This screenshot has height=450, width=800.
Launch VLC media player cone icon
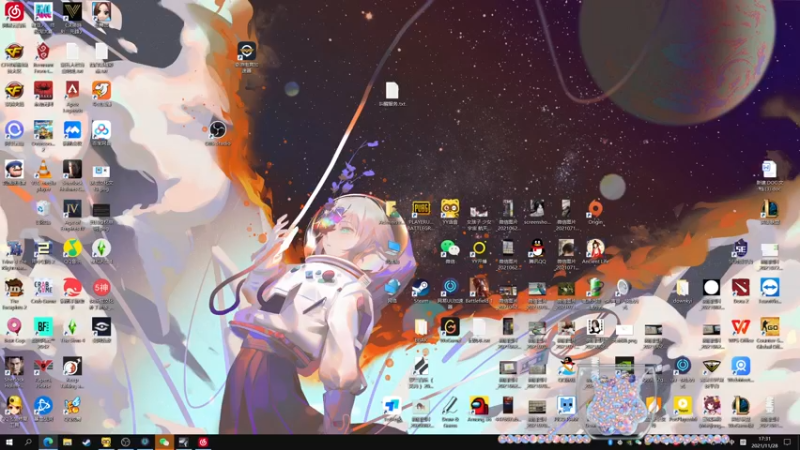click(x=43, y=169)
